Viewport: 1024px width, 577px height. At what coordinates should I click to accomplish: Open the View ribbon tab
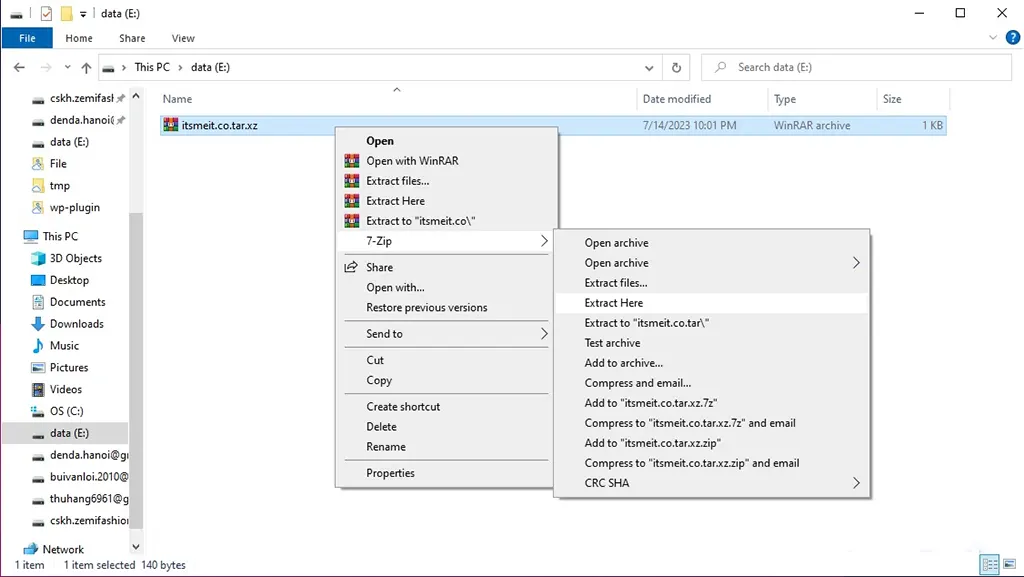pos(183,38)
